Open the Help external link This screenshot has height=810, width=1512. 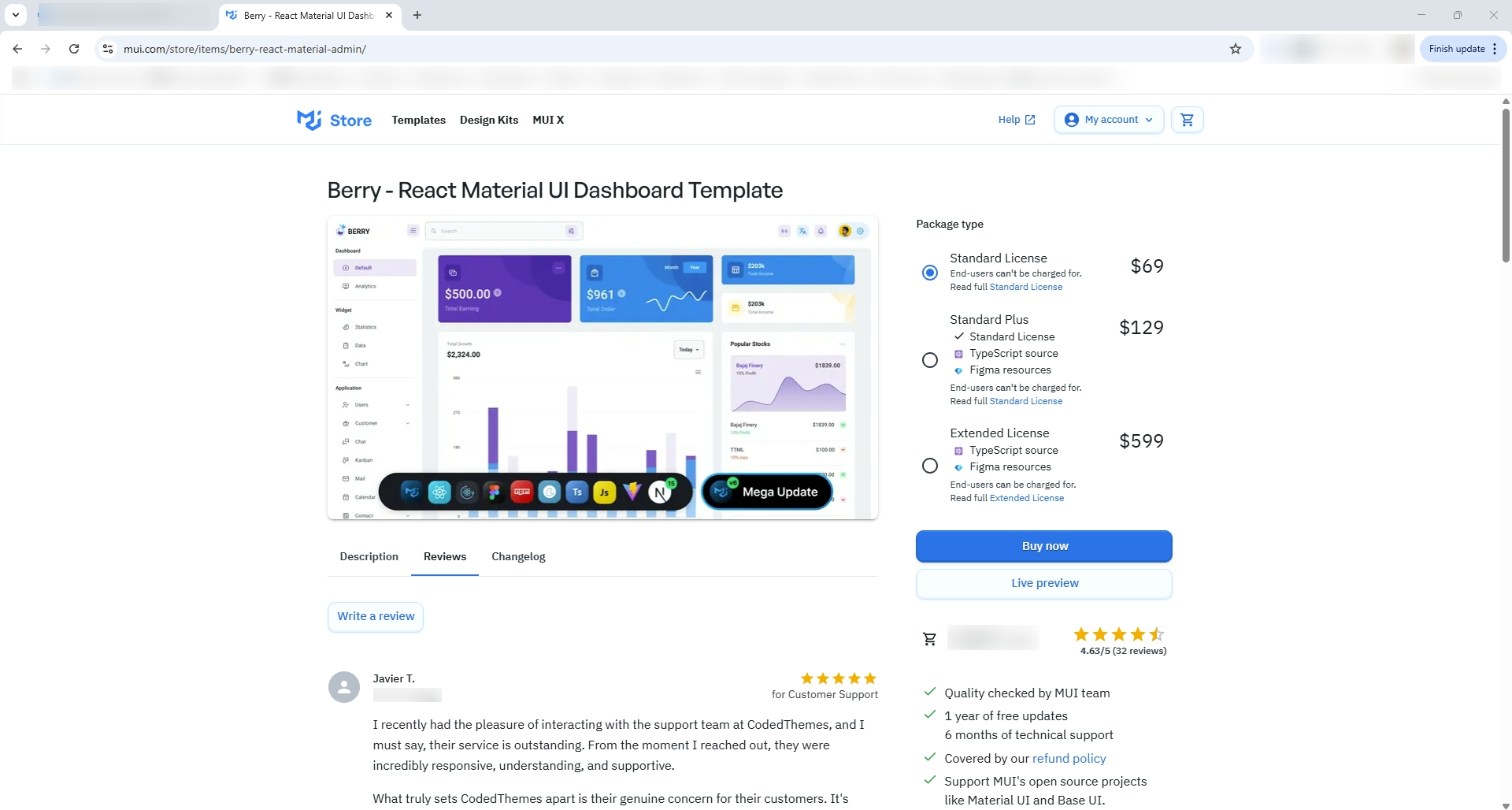coord(1017,120)
